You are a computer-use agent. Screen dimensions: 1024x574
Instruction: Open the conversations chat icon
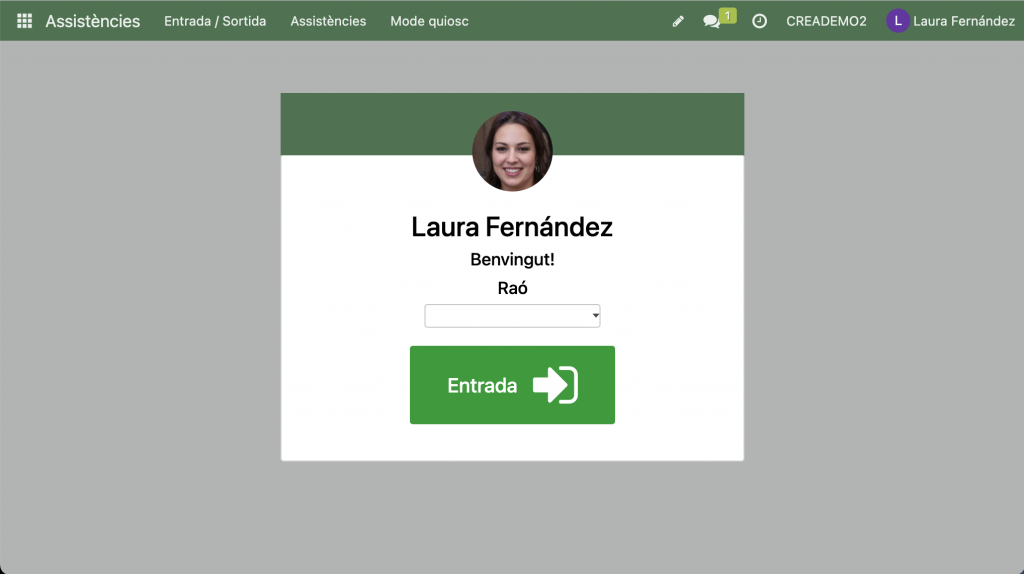click(711, 21)
